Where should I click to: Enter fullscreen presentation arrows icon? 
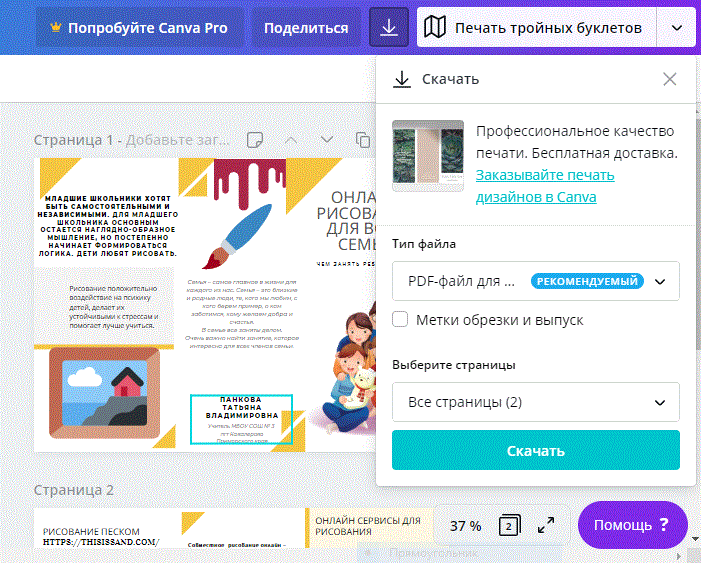pos(546,525)
